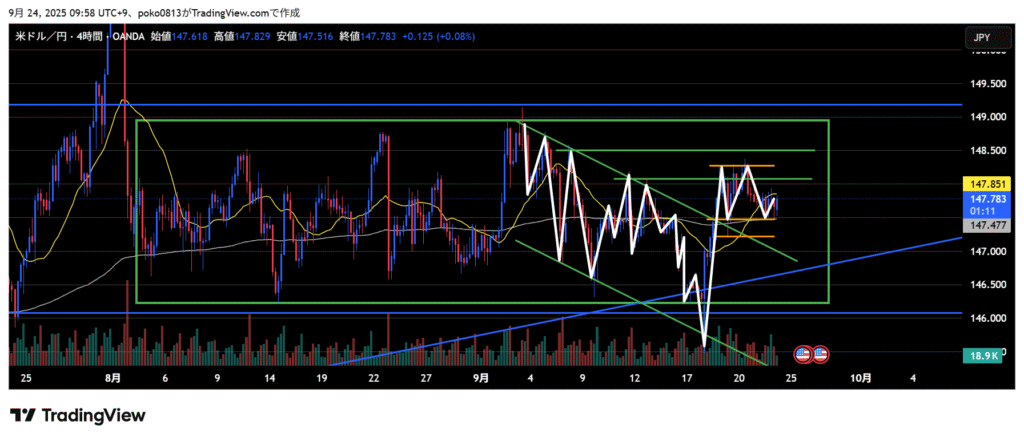Click the left US economic event flag icon
The width and height of the screenshot is (1024, 441).
pyautogui.click(x=802, y=353)
